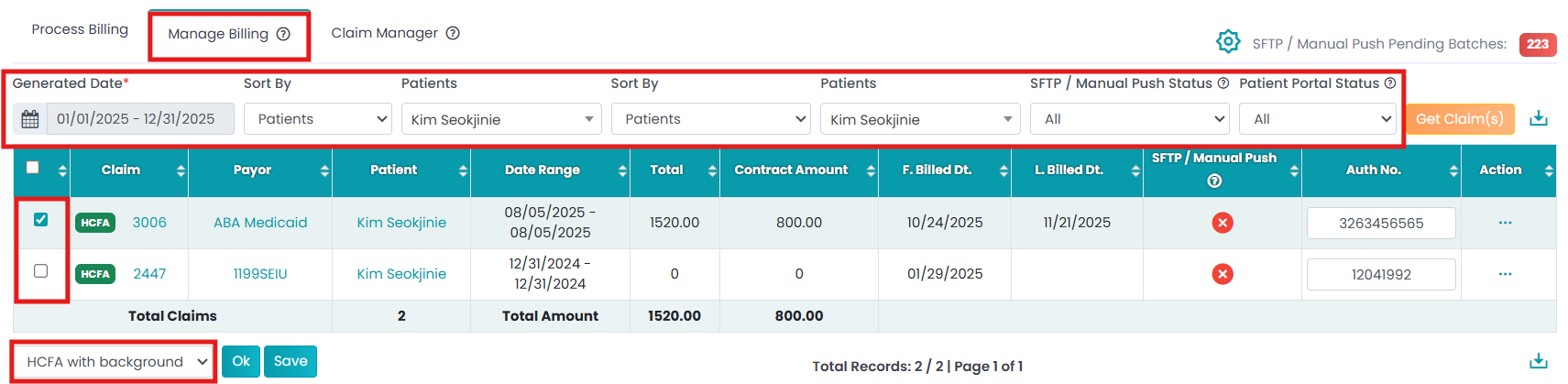This screenshot has height=384, width=1568.
Task: Click the Auth No. field showing 3263456565
Action: (1380, 224)
